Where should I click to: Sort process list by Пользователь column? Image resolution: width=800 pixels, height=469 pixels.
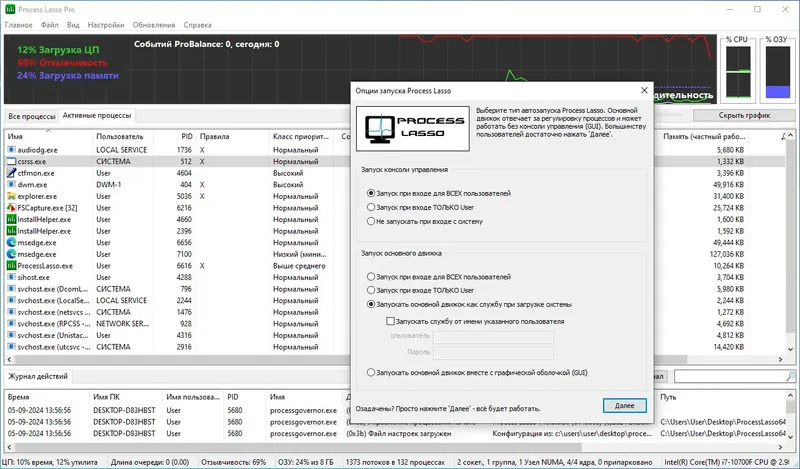coord(122,137)
